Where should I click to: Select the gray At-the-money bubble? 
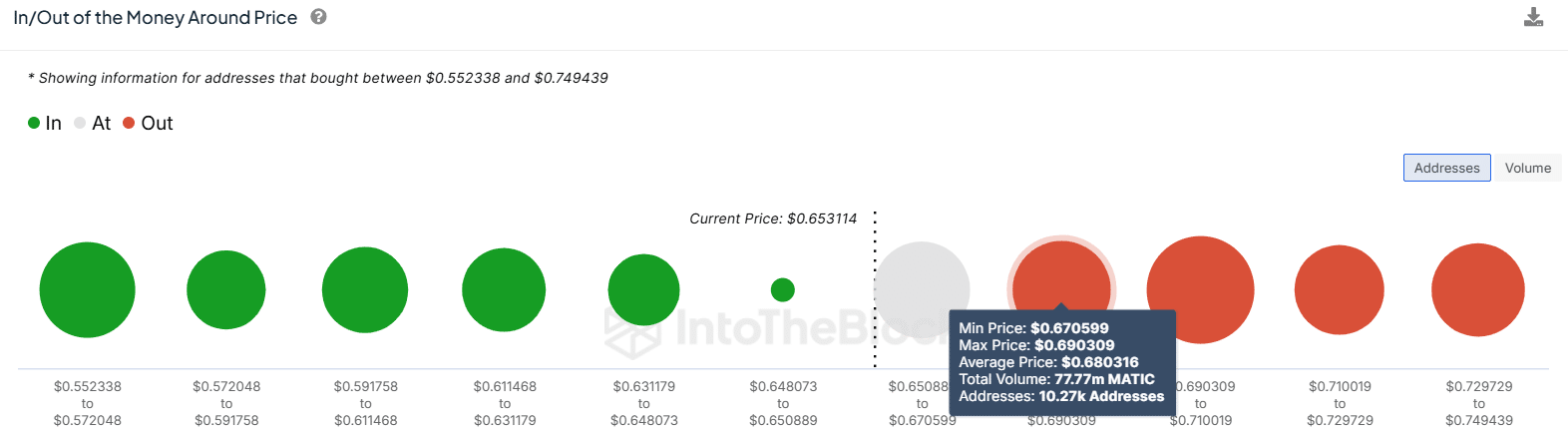[x=922, y=279]
